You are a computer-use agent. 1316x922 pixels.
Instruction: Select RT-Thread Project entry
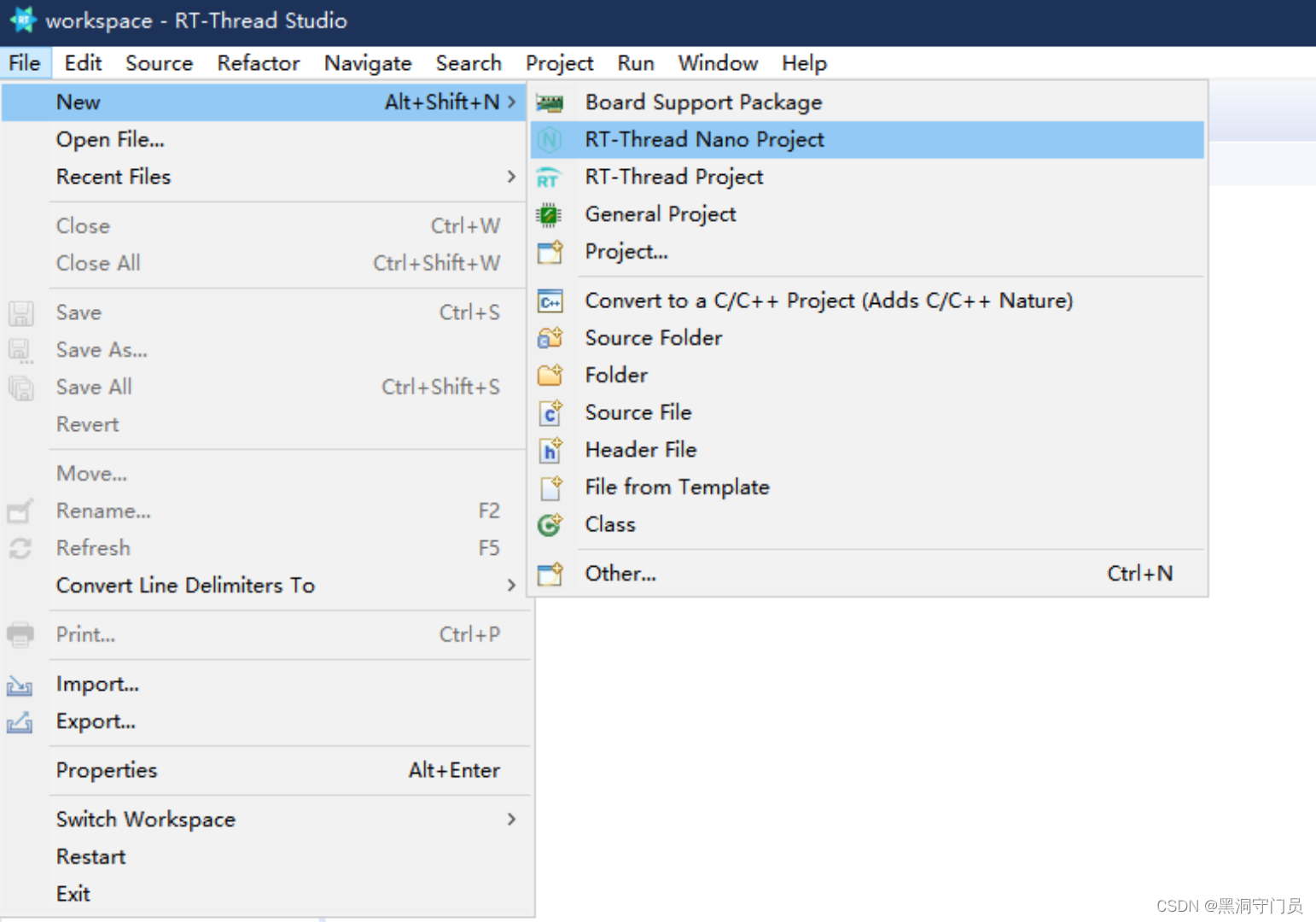(867, 177)
